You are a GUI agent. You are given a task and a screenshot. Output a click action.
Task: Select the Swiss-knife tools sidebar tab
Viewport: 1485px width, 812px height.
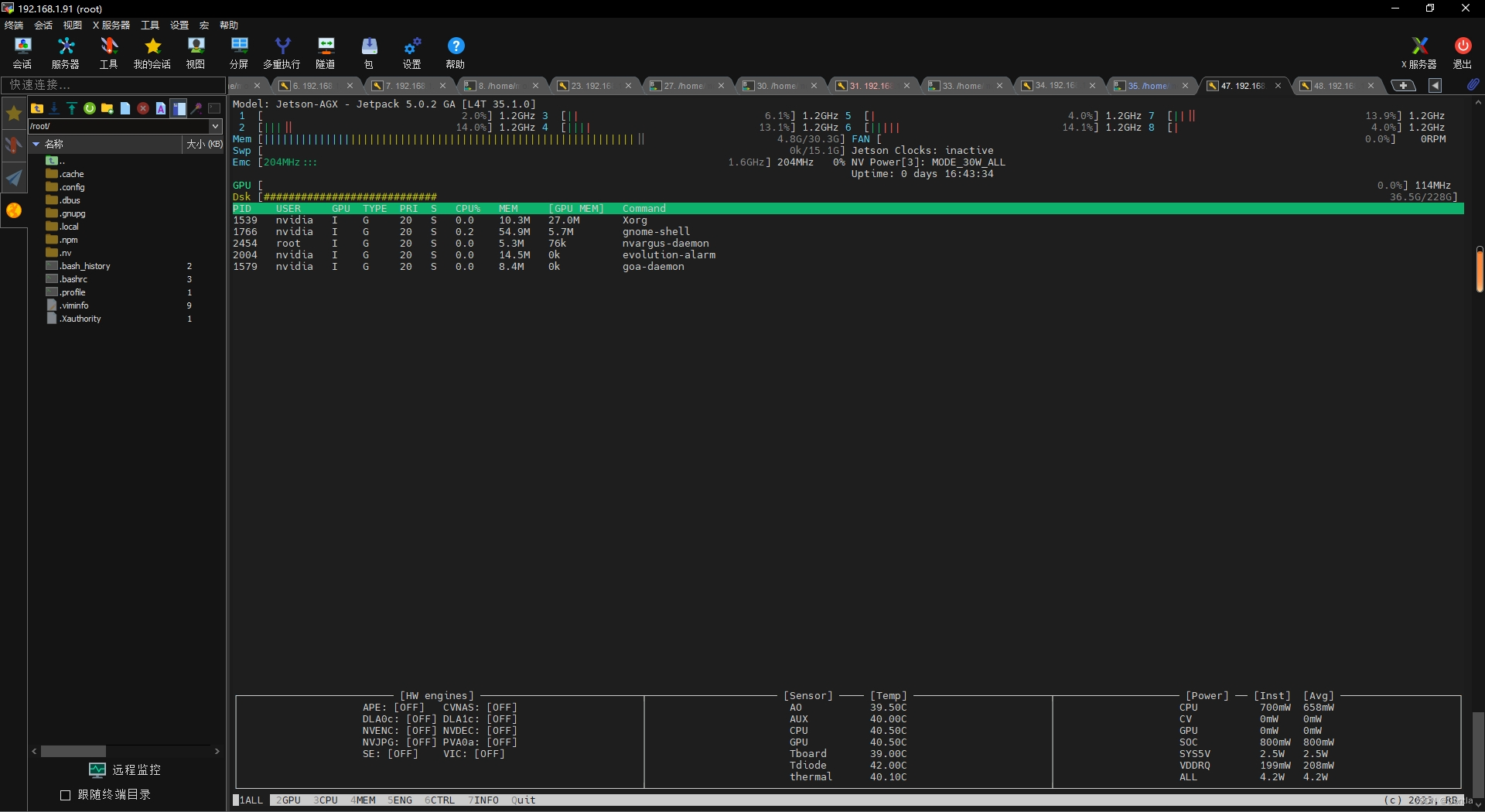(x=14, y=145)
